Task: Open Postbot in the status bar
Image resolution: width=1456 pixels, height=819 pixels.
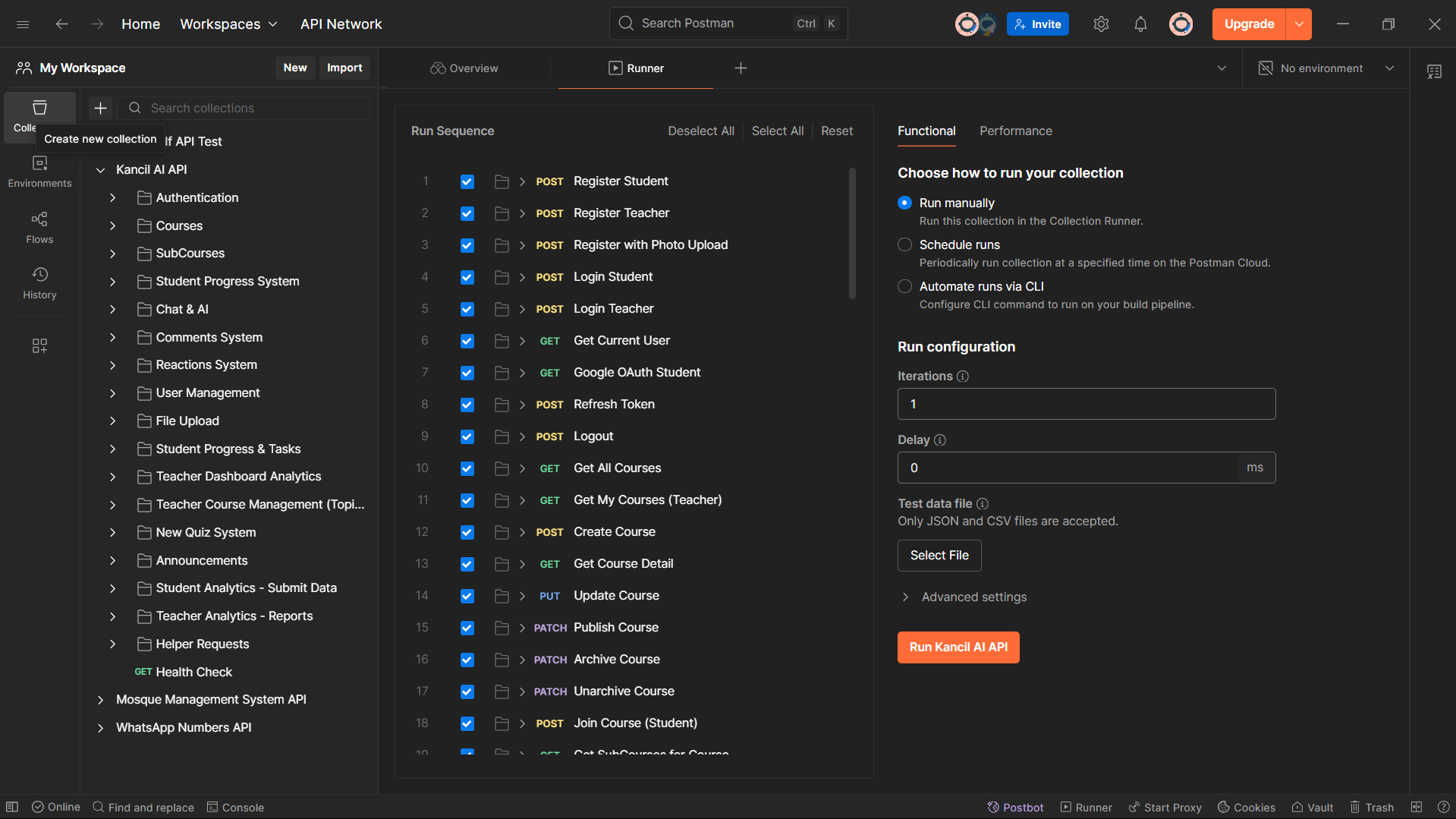Action: pyautogui.click(x=1015, y=808)
